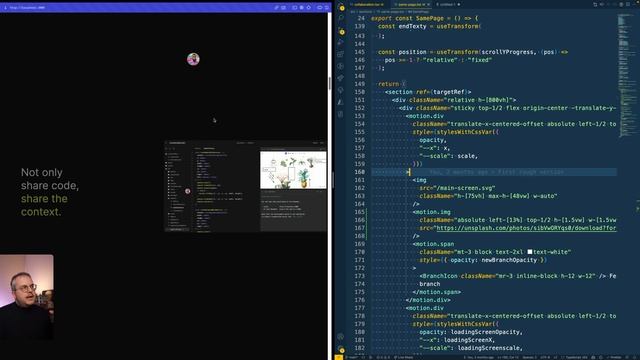Click yellow 'share the context.' text in preview
This screenshot has height=360, width=640.
click(x=44, y=205)
